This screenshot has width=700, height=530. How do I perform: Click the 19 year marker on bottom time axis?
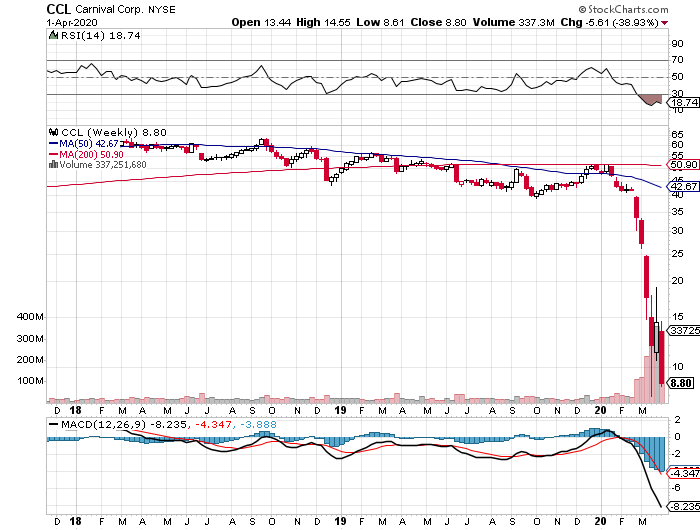point(340,521)
